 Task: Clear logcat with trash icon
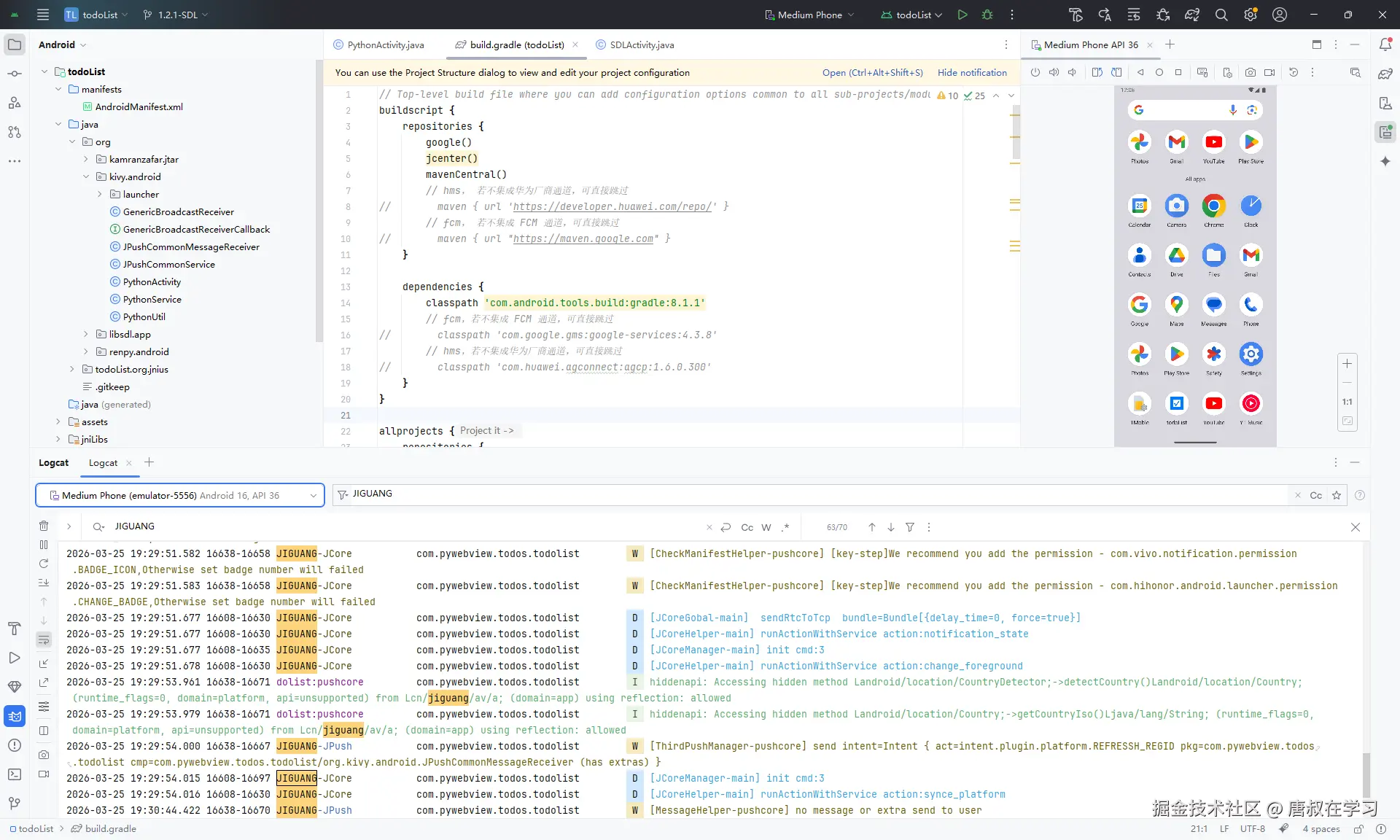tap(44, 526)
